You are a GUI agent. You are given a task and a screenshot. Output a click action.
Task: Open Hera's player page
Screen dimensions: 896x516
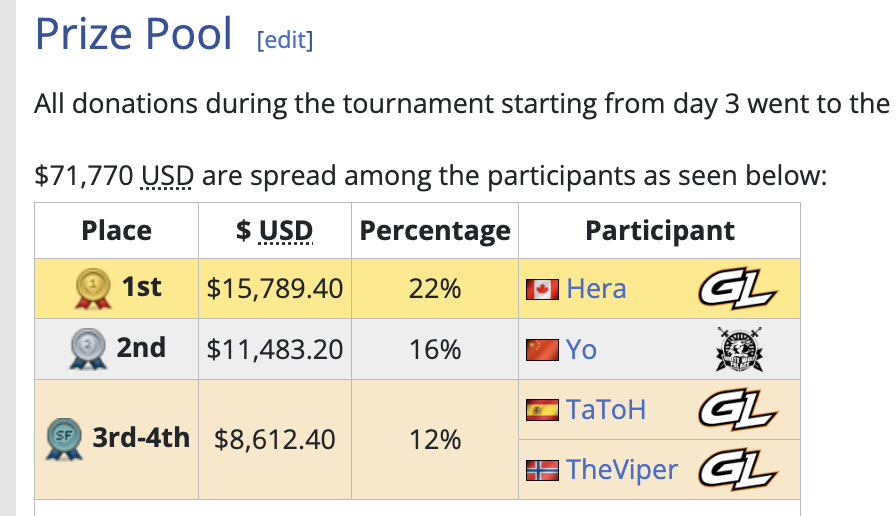(596, 289)
